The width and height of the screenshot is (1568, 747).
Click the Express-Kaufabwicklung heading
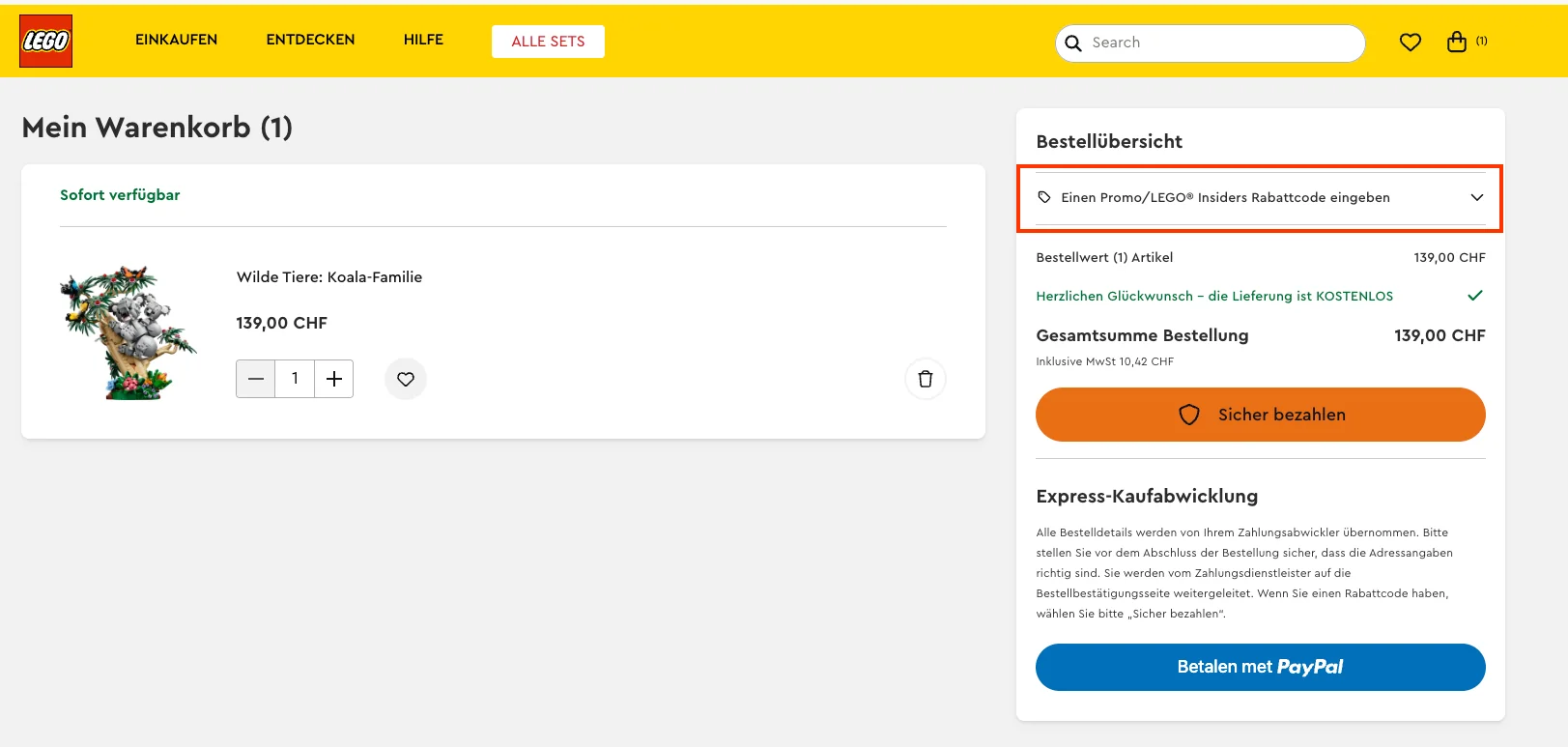[x=1147, y=496]
